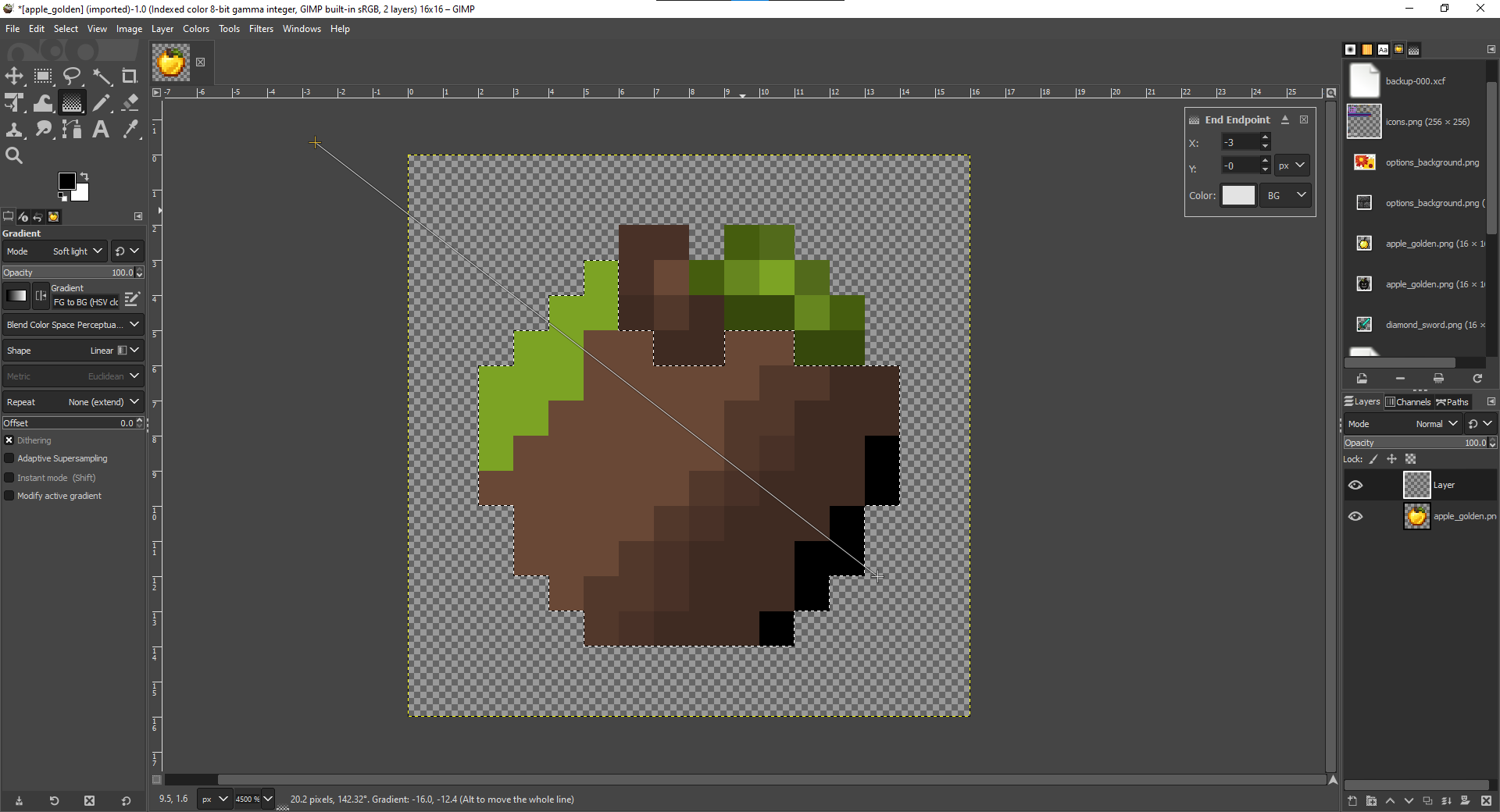This screenshot has width=1500, height=812.
Task: Create a new layer group
Action: pyautogui.click(x=1371, y=800)
